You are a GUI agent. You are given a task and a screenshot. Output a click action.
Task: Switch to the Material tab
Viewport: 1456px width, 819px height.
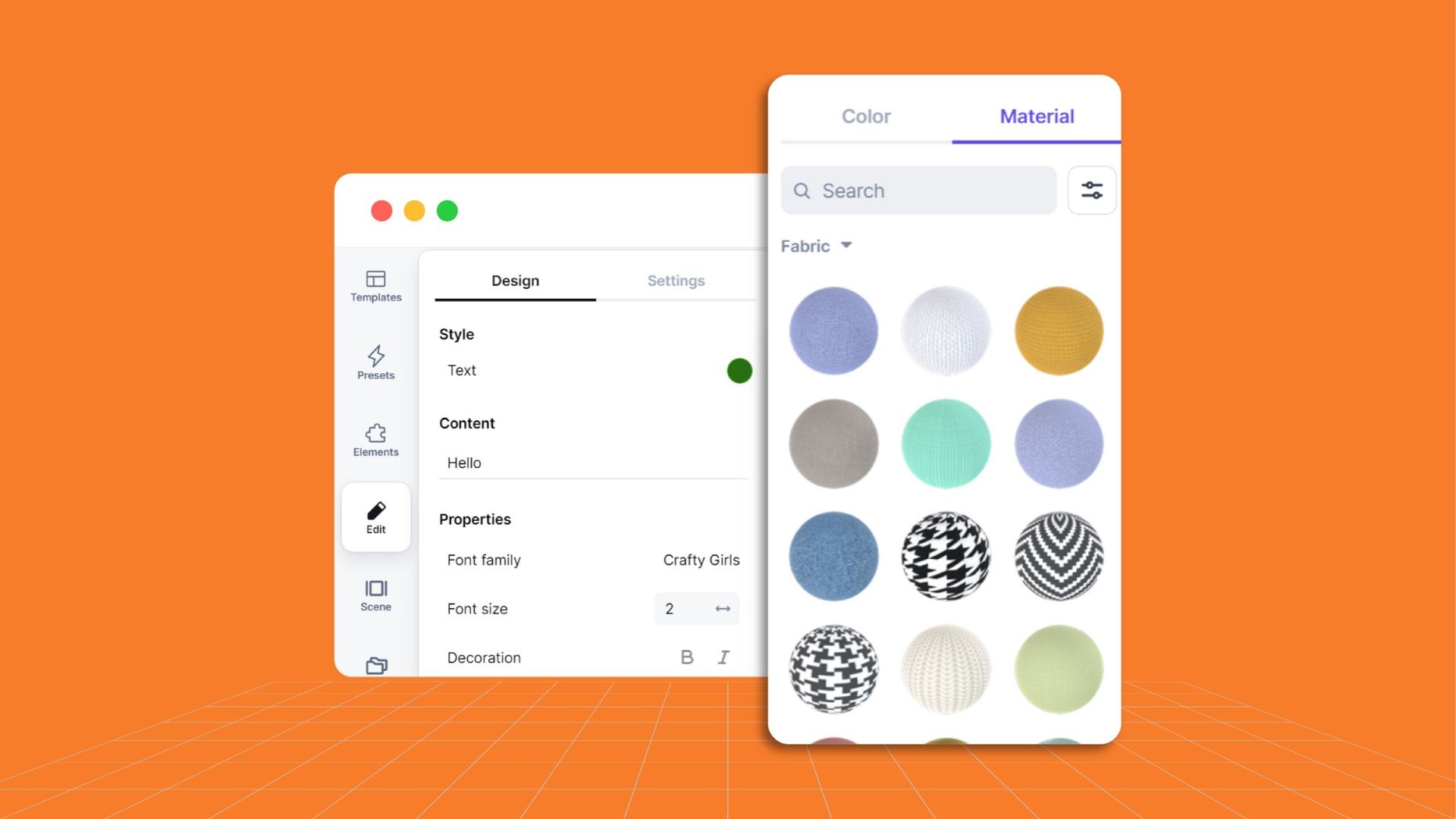pos(1037,117)
